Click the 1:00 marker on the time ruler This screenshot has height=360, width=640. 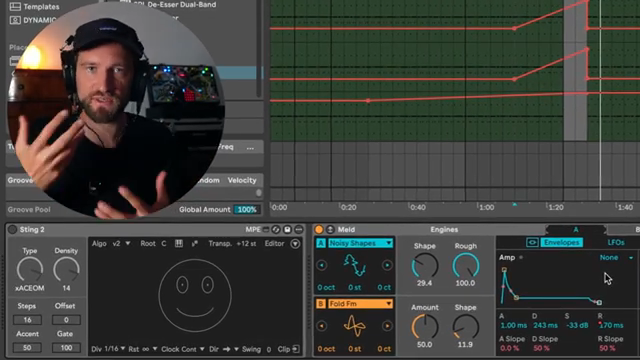coord(486,207)
